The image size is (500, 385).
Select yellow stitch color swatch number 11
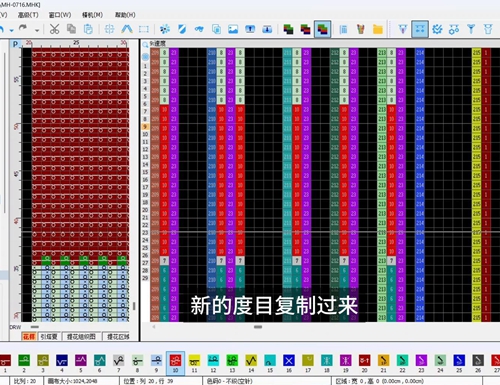pyautogui.click(x=194, y=361)
